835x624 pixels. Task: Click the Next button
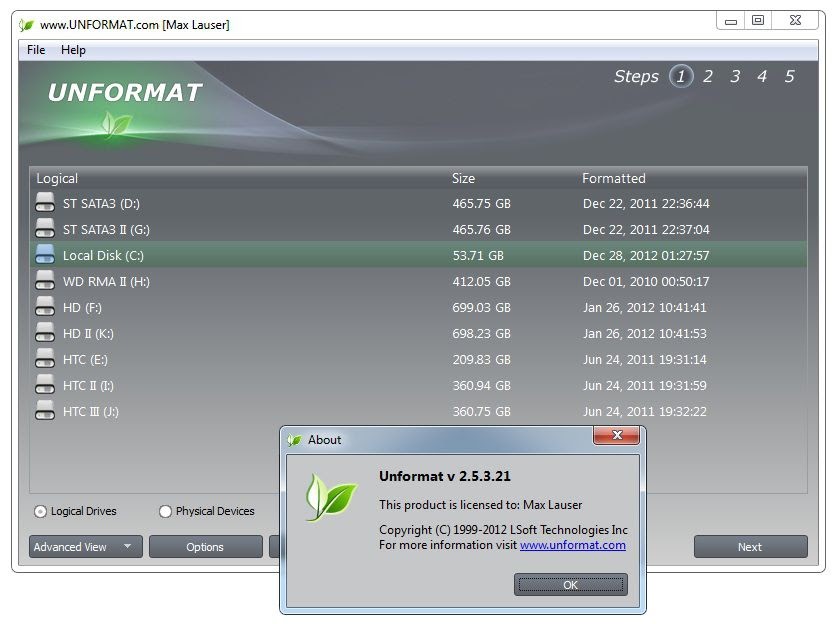coord(750,547)
